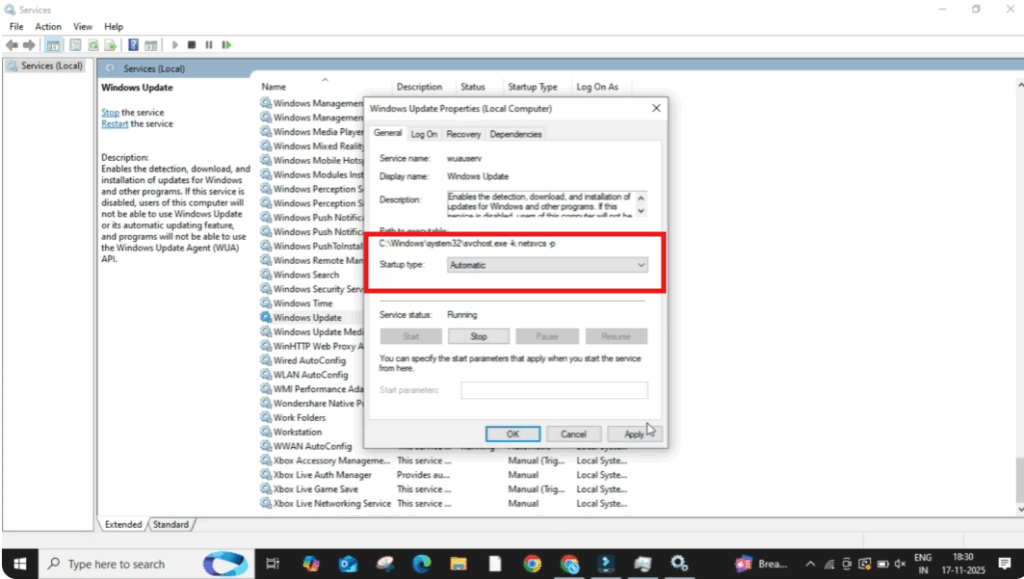Open Google Chrome from the taskbar

pyautogui.click(x=532, y=564)
